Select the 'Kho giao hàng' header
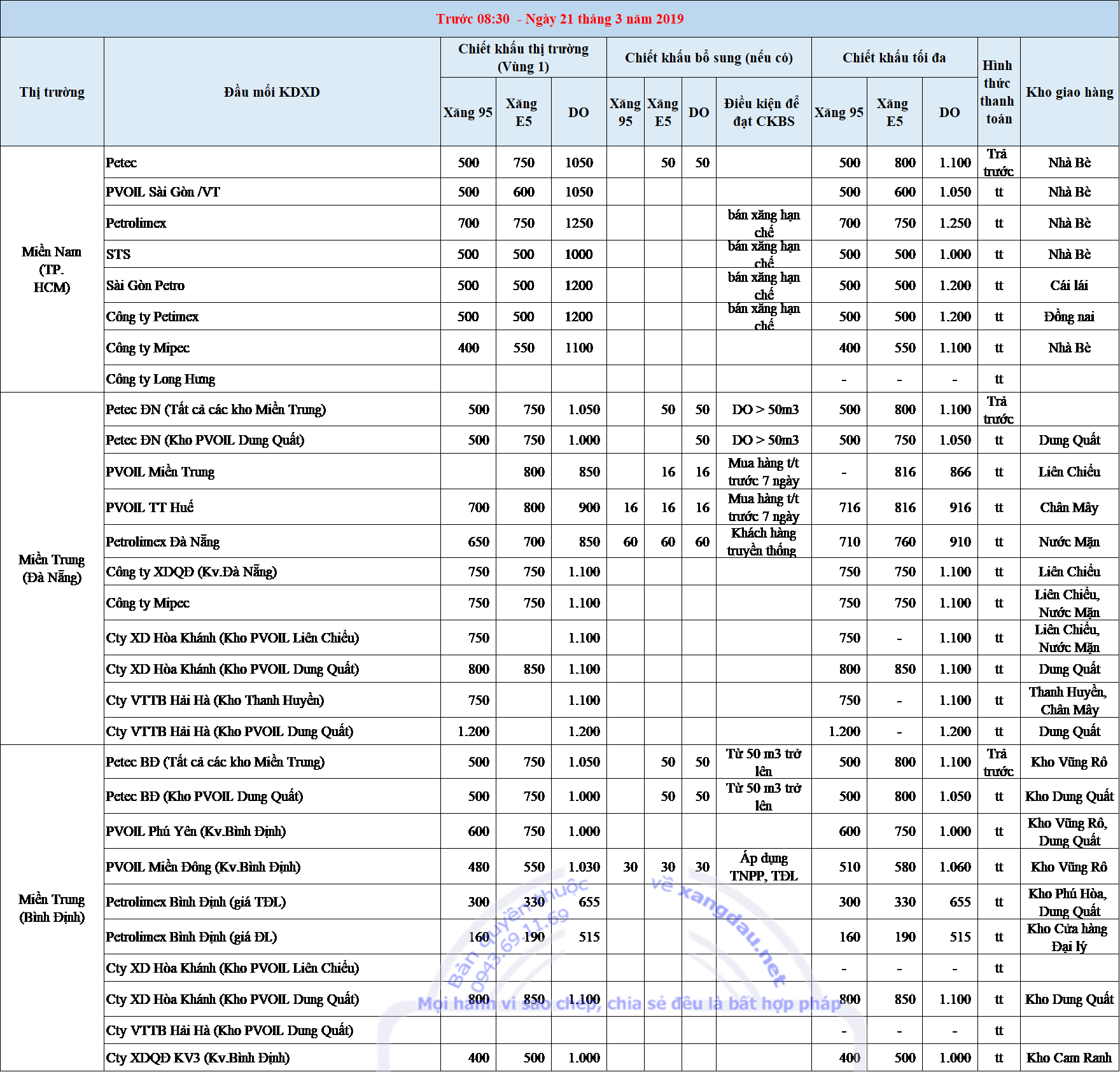 pos(1069,92)
